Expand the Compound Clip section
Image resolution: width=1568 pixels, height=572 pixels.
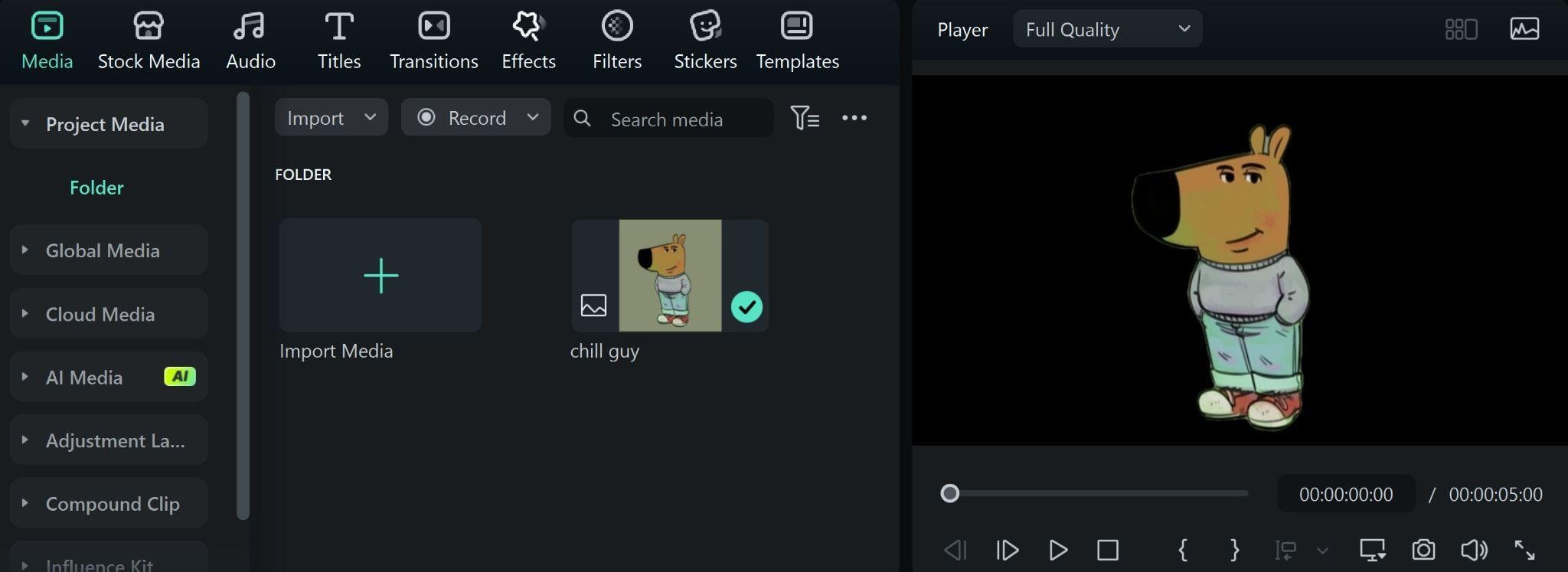click(25, 503)
